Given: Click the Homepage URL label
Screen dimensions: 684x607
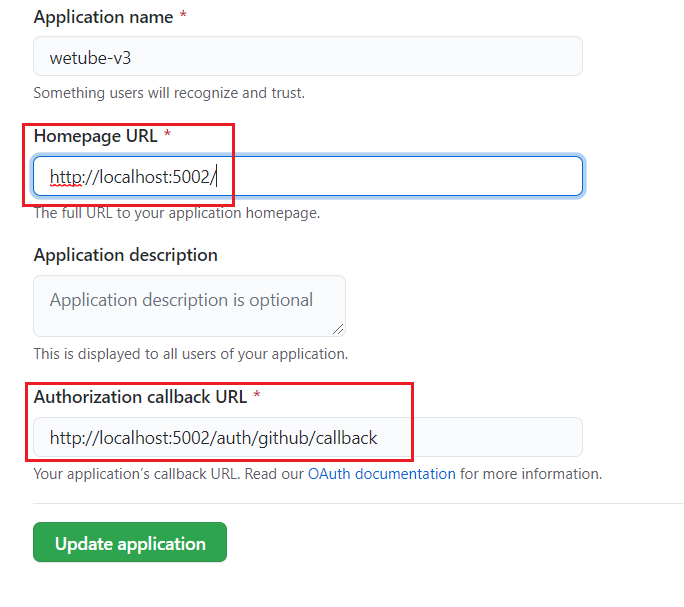Looking at the screenshot, I should tap(96, 136).
